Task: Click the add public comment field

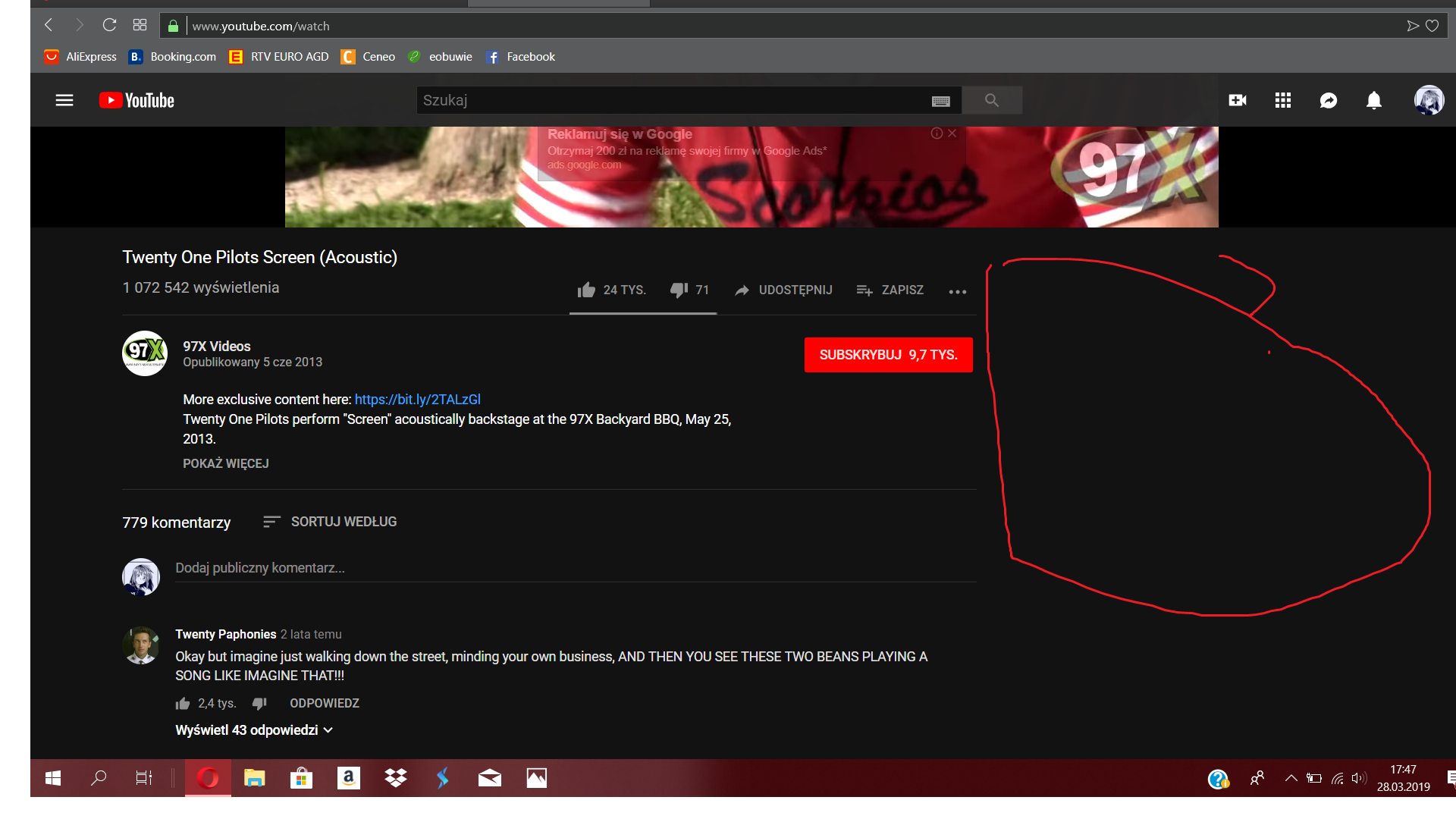Action: coord(575,568)
